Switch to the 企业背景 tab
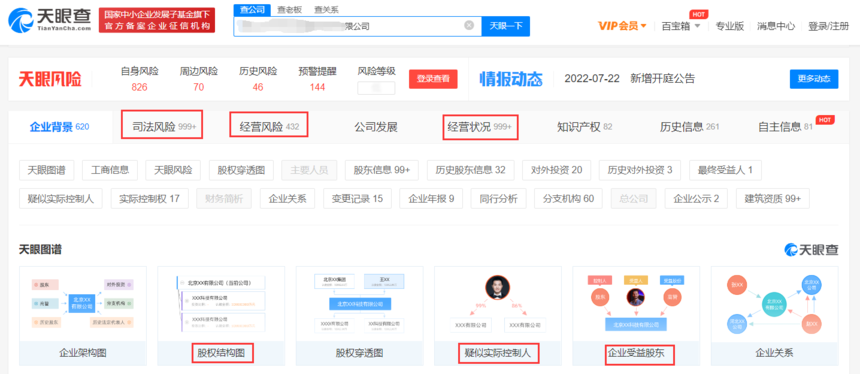The width and height of the screenshot is (860, 374). coord(59,127)
